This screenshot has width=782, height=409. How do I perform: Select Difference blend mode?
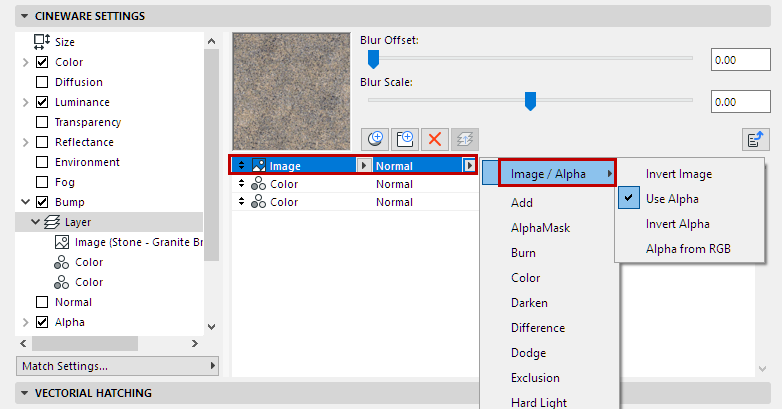pyautogui.click(x=538, y=328)
